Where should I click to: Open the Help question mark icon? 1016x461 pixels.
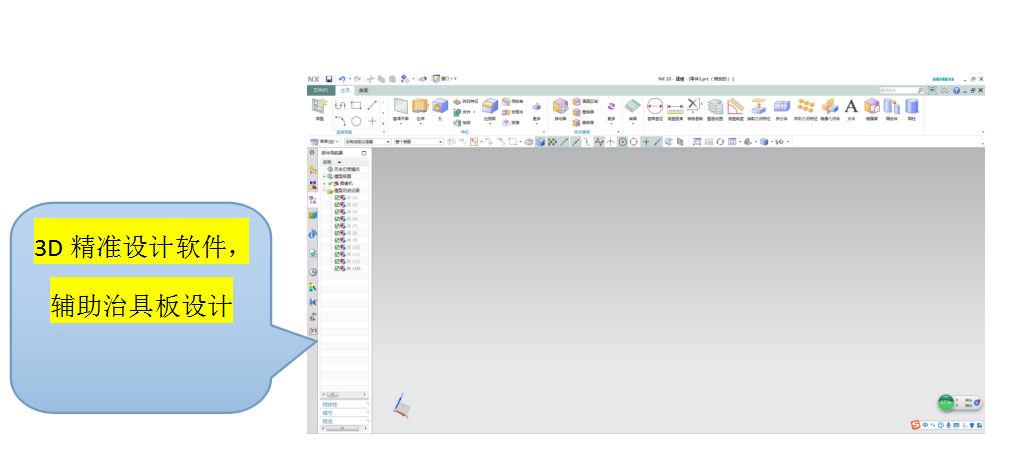(956, 90)
